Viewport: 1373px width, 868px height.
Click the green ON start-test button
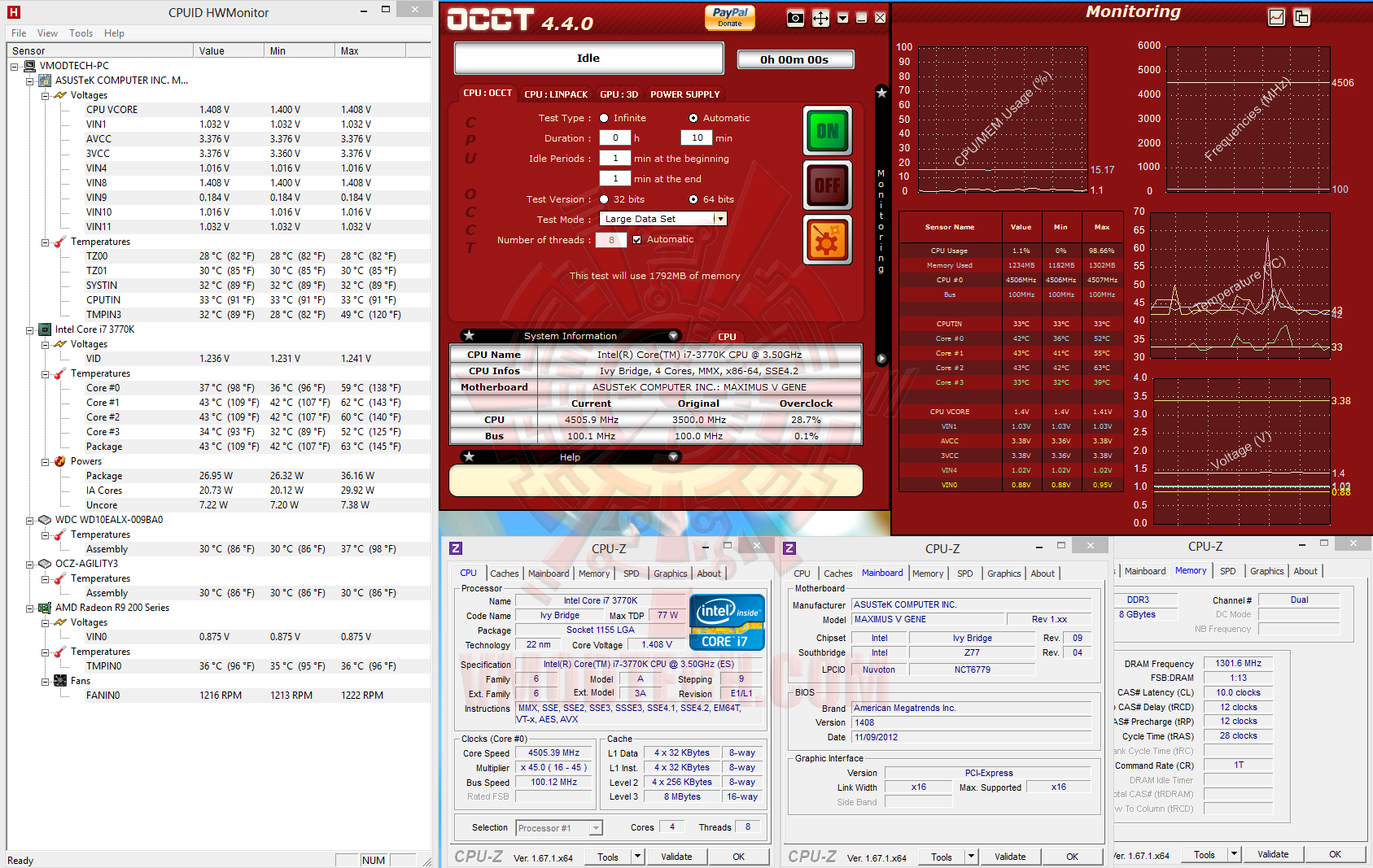coord(827,130)
